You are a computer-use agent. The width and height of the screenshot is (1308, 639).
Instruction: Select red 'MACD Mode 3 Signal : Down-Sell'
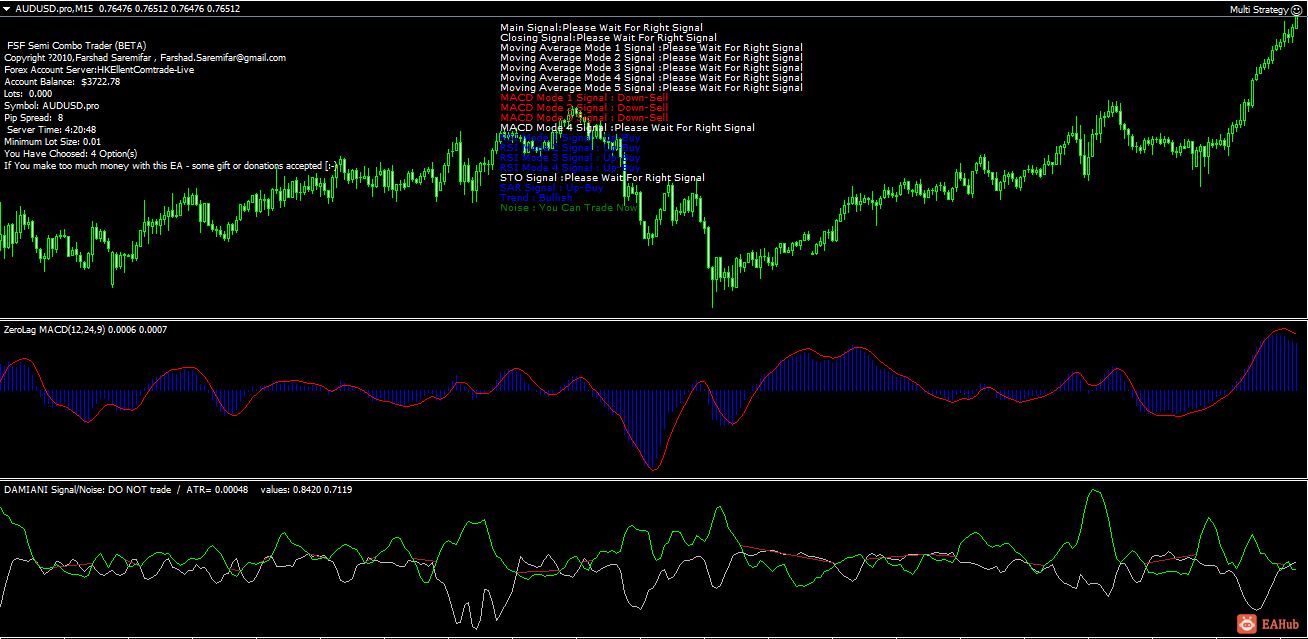584,118
